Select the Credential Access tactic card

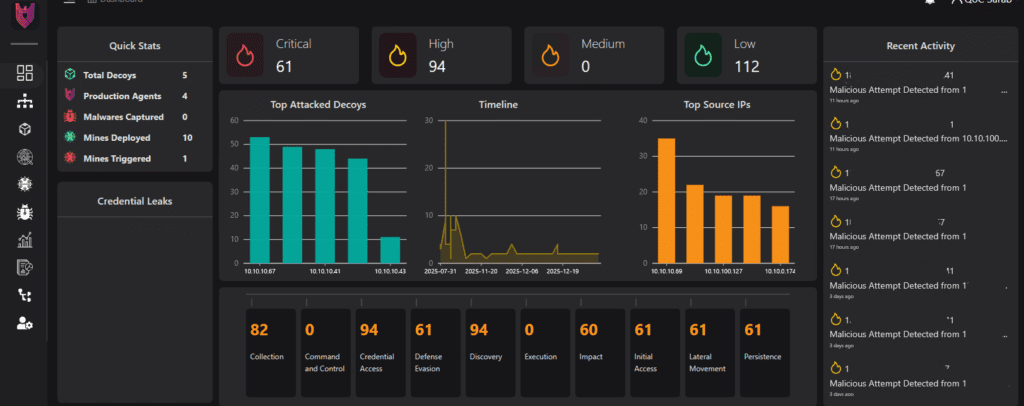(380, 352)
